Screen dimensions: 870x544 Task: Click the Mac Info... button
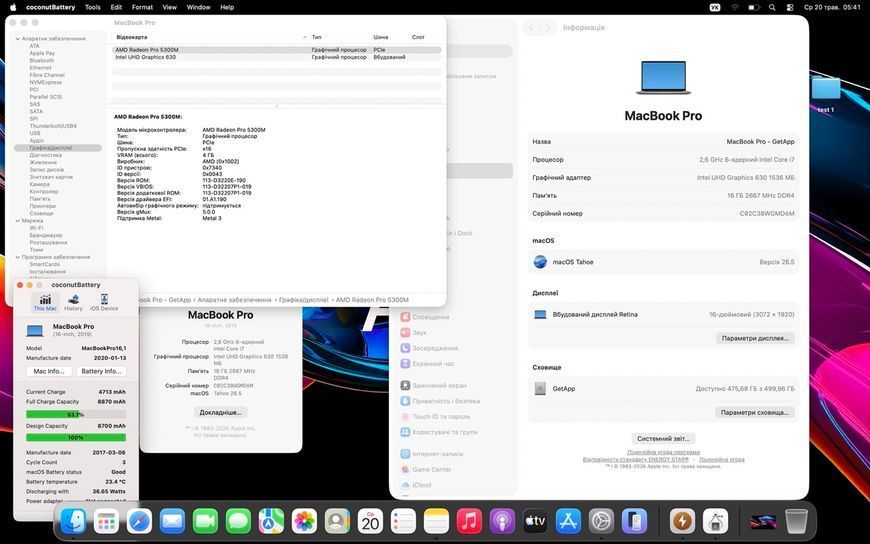tap(49, 371)
